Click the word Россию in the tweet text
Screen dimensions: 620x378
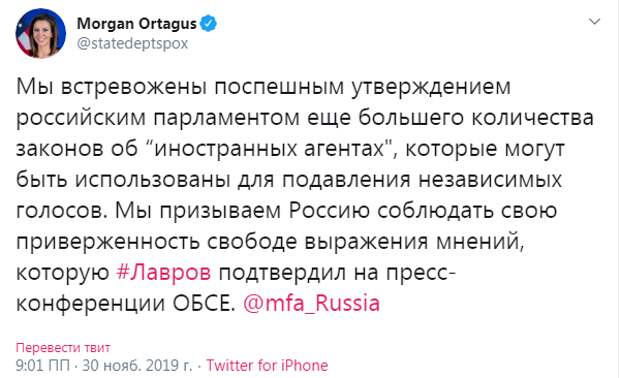point(329,211)
